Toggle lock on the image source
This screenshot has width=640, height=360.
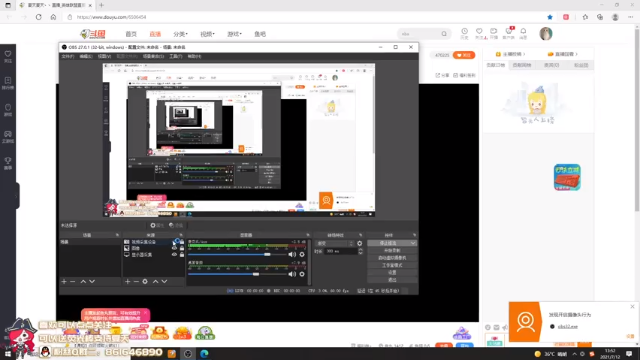coord(182,248)
